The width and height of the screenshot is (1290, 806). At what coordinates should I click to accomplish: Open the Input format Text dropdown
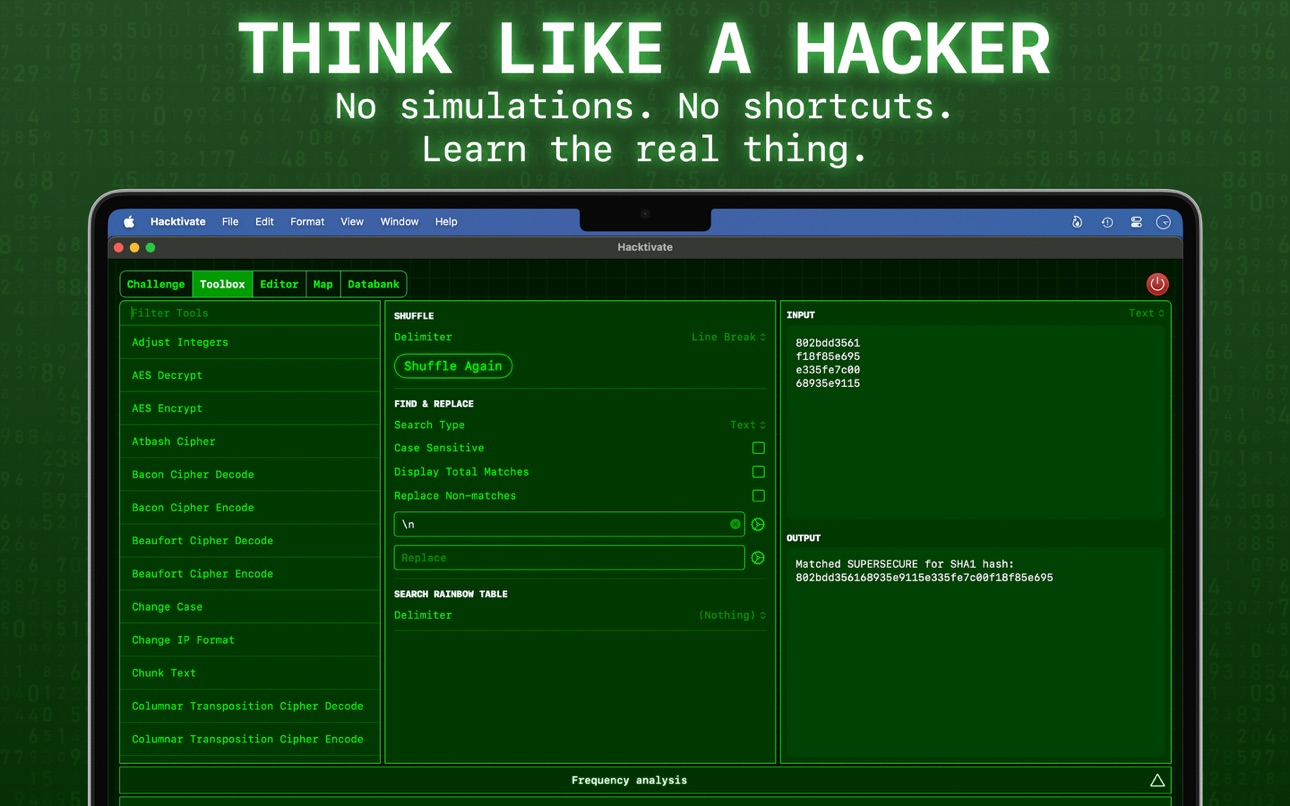tap(1147, 313)
